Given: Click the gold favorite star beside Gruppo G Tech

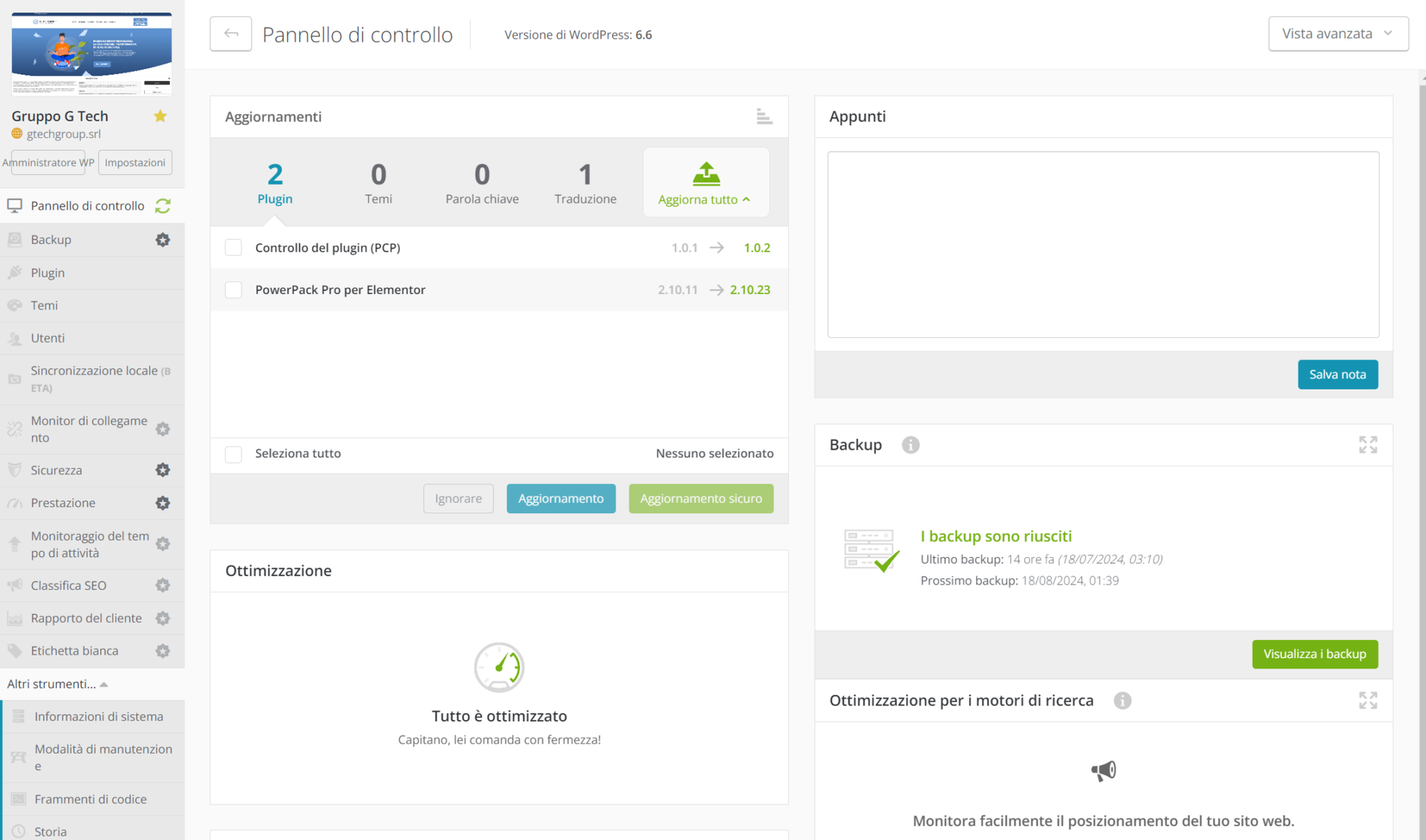Looking at the screenshot, I should pyautogui.click(x=160, y=116).
